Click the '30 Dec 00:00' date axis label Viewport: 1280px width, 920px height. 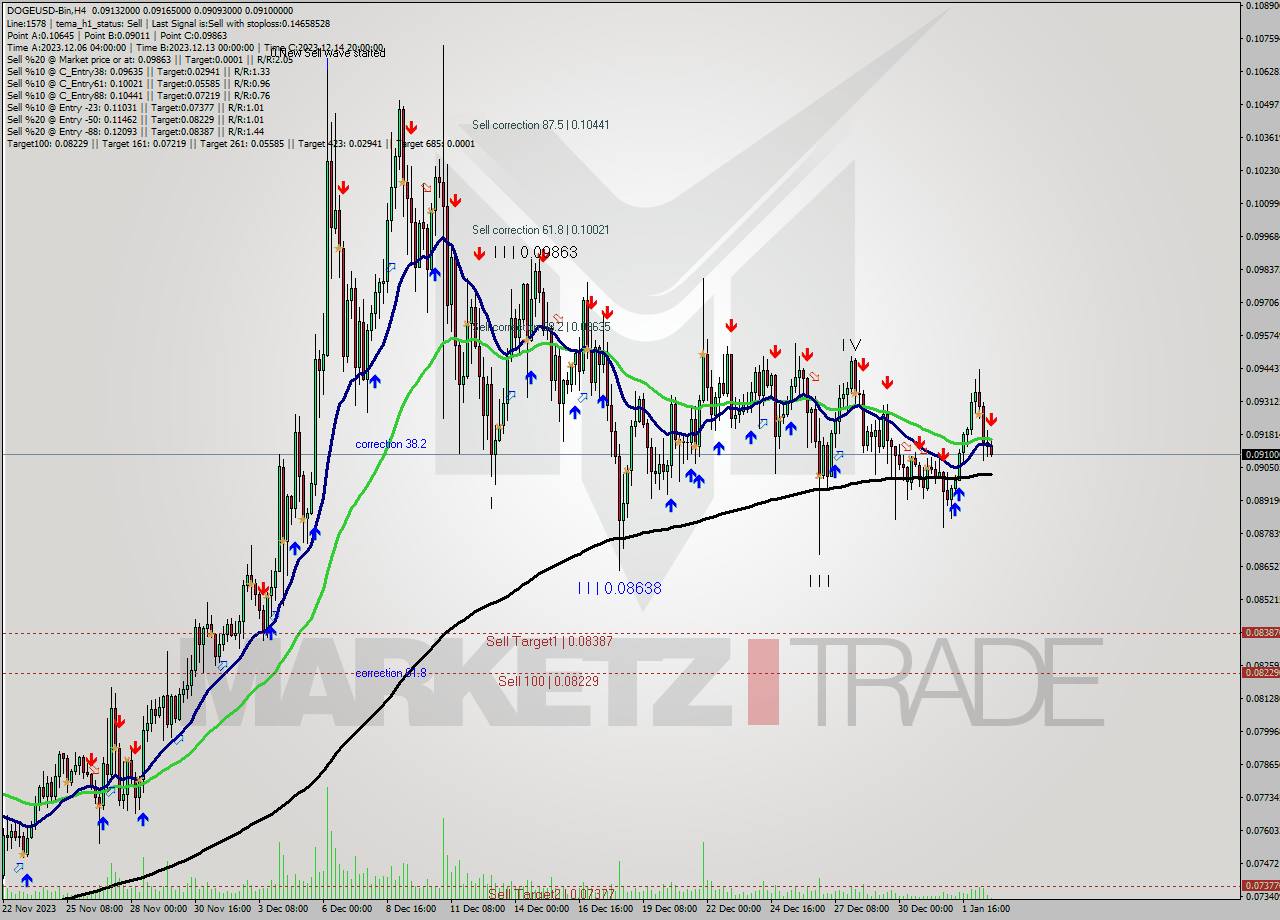click(926, 910)
